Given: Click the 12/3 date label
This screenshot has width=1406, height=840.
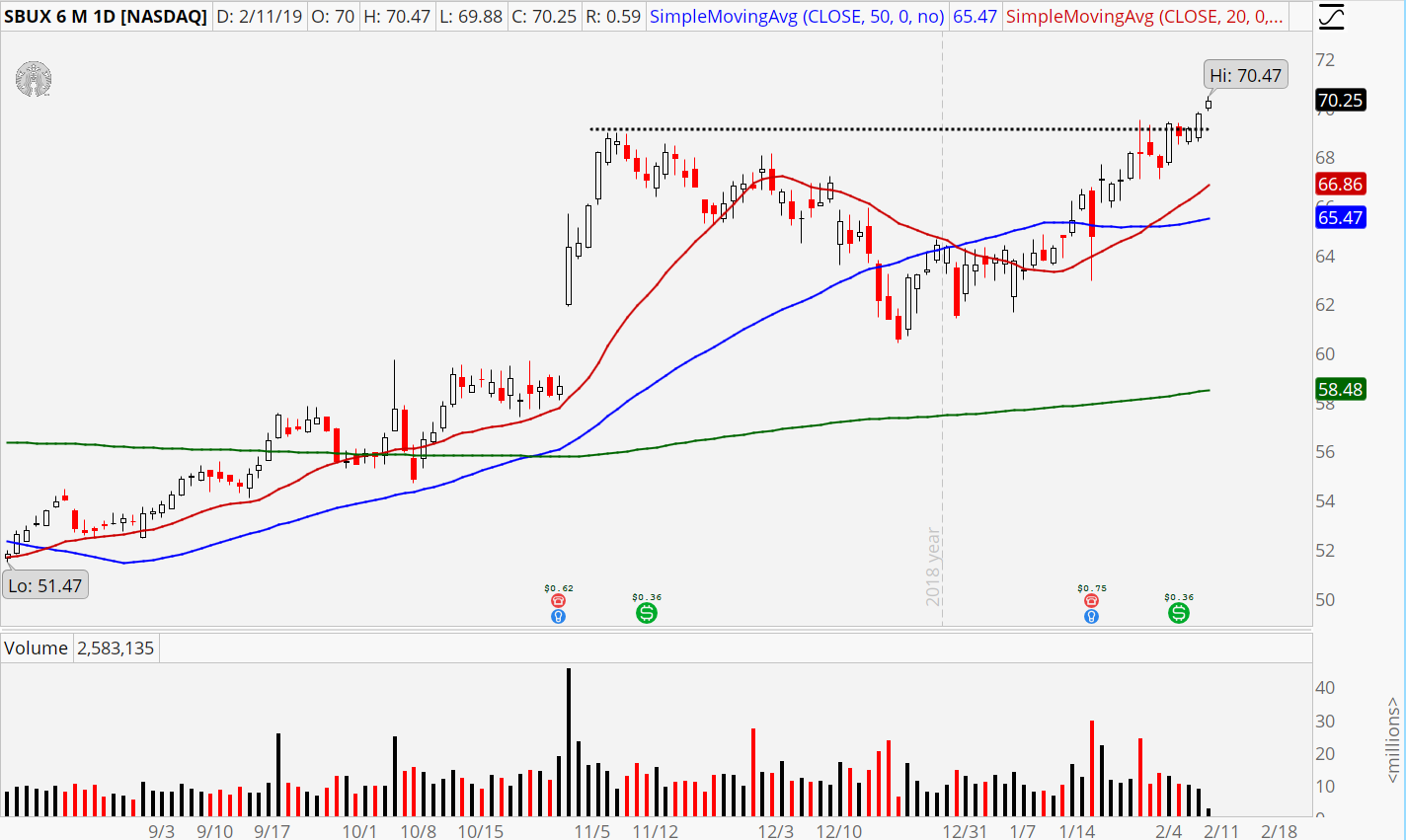Looking at the screenshot, I should [776, 831].
